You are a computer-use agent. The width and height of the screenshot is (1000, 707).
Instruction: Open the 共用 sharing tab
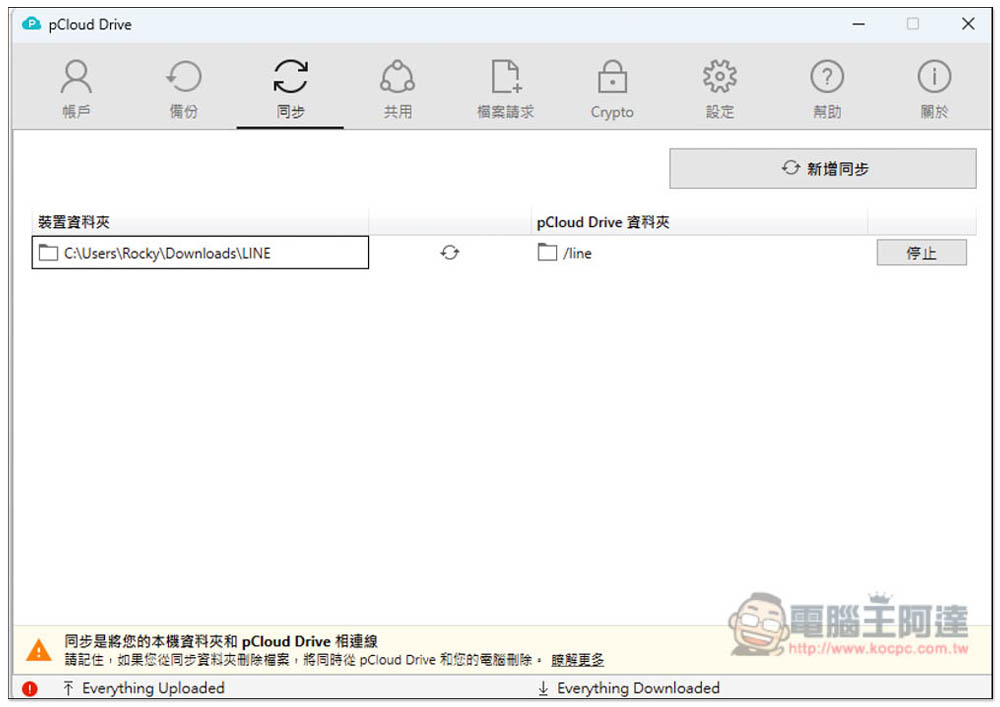(397, 88)
